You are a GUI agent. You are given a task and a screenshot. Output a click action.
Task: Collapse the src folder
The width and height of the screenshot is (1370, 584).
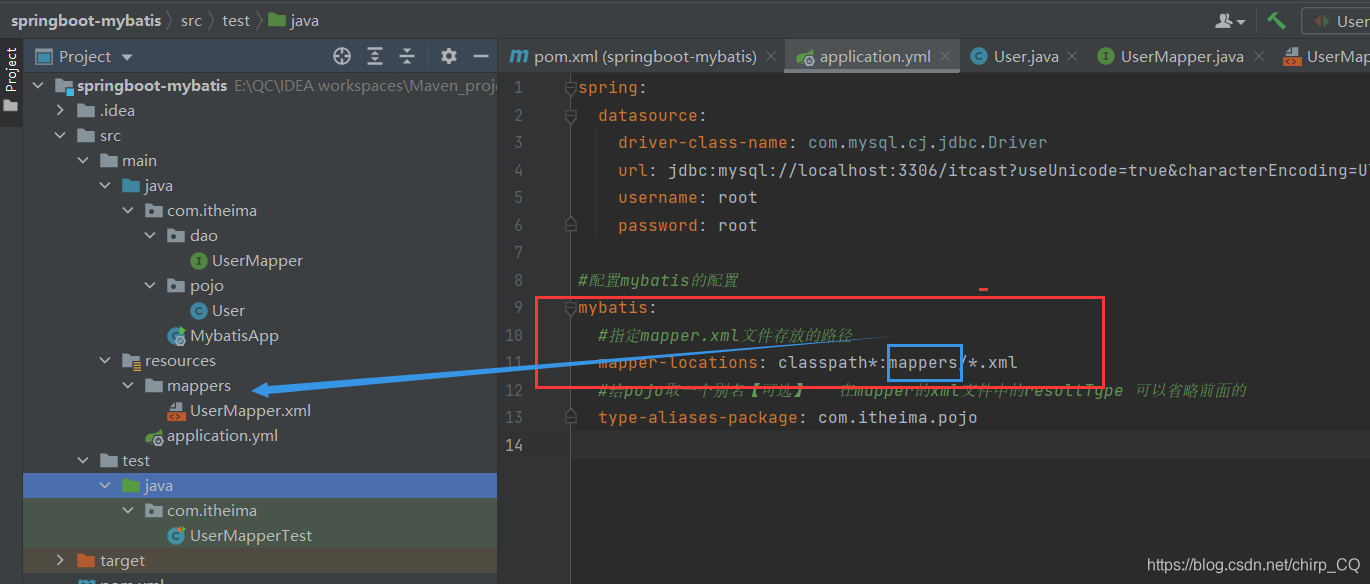pos(61,135)
